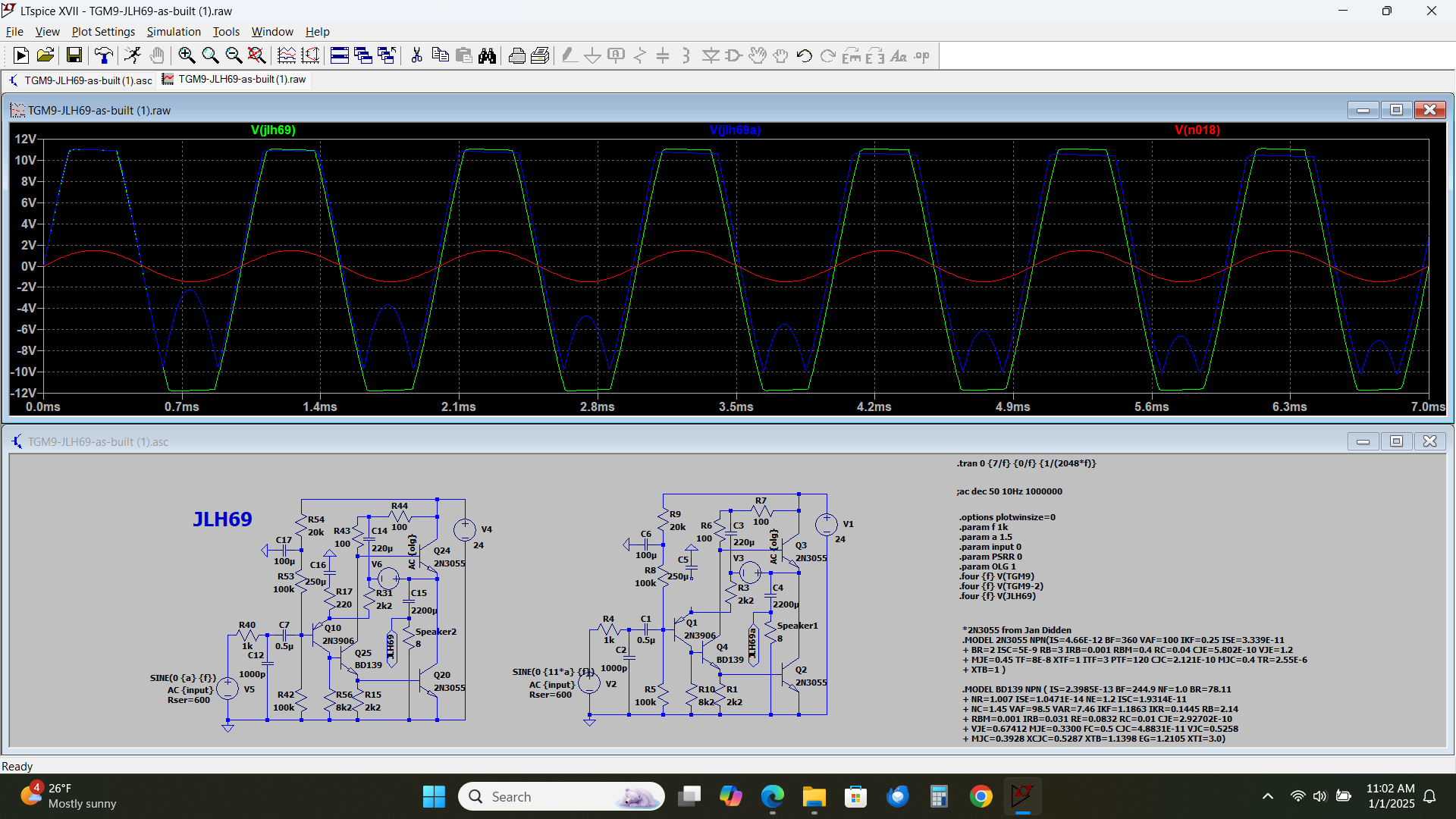
Task: Click Zoom Full Extents crossed magnifier icon
Action: click(x=257, y=55)
